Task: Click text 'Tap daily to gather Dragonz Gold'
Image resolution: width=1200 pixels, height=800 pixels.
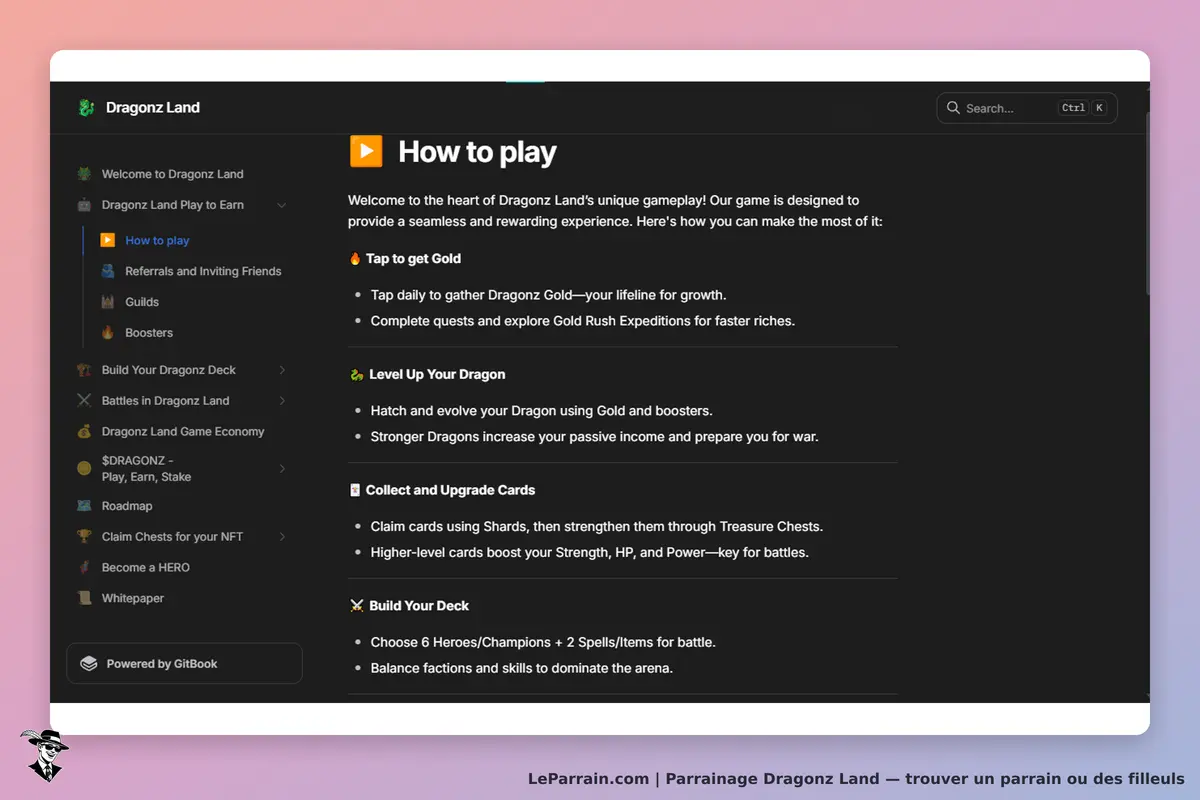Action: pos(478,295)
